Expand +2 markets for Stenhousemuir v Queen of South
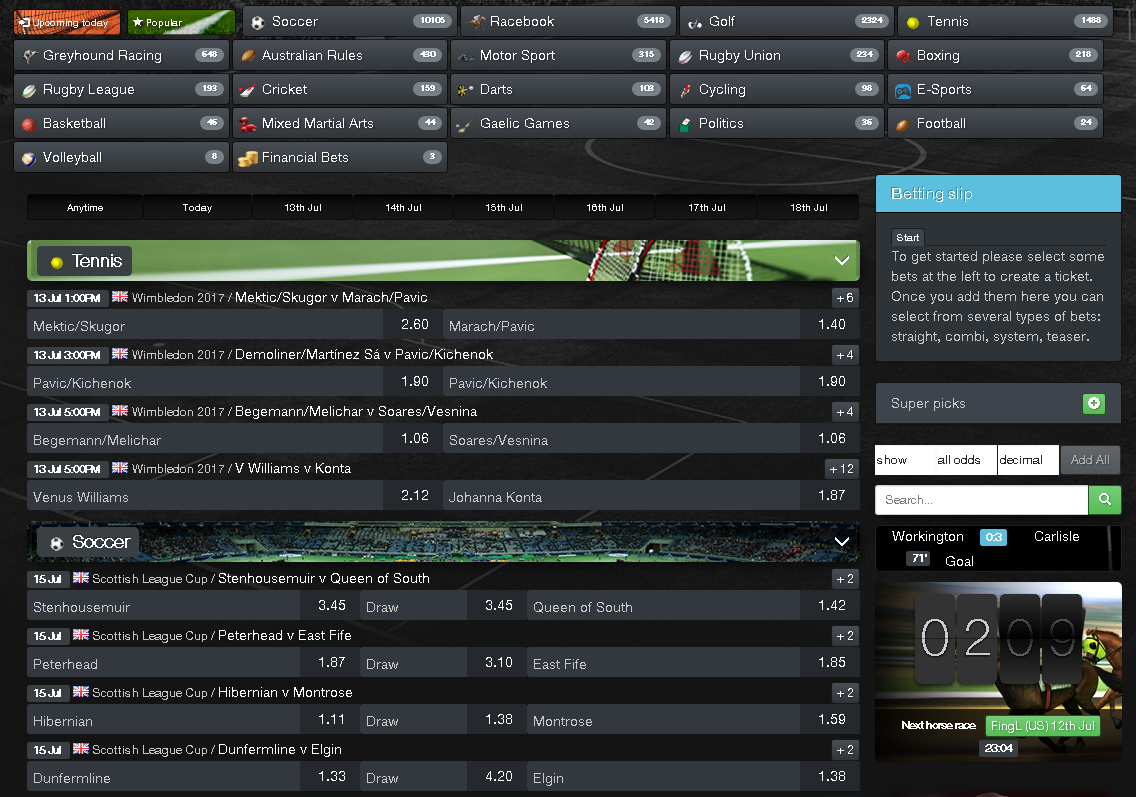The image size is (1136, 797). click(x=845, y=579)
